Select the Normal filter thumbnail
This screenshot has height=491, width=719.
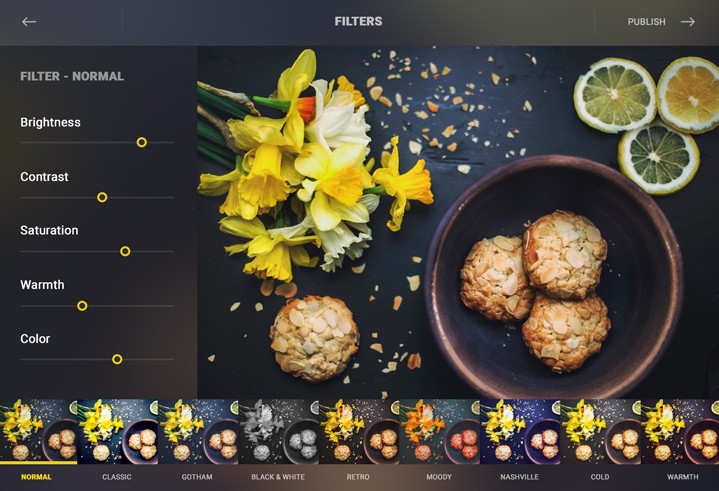(x=39, y=431)
